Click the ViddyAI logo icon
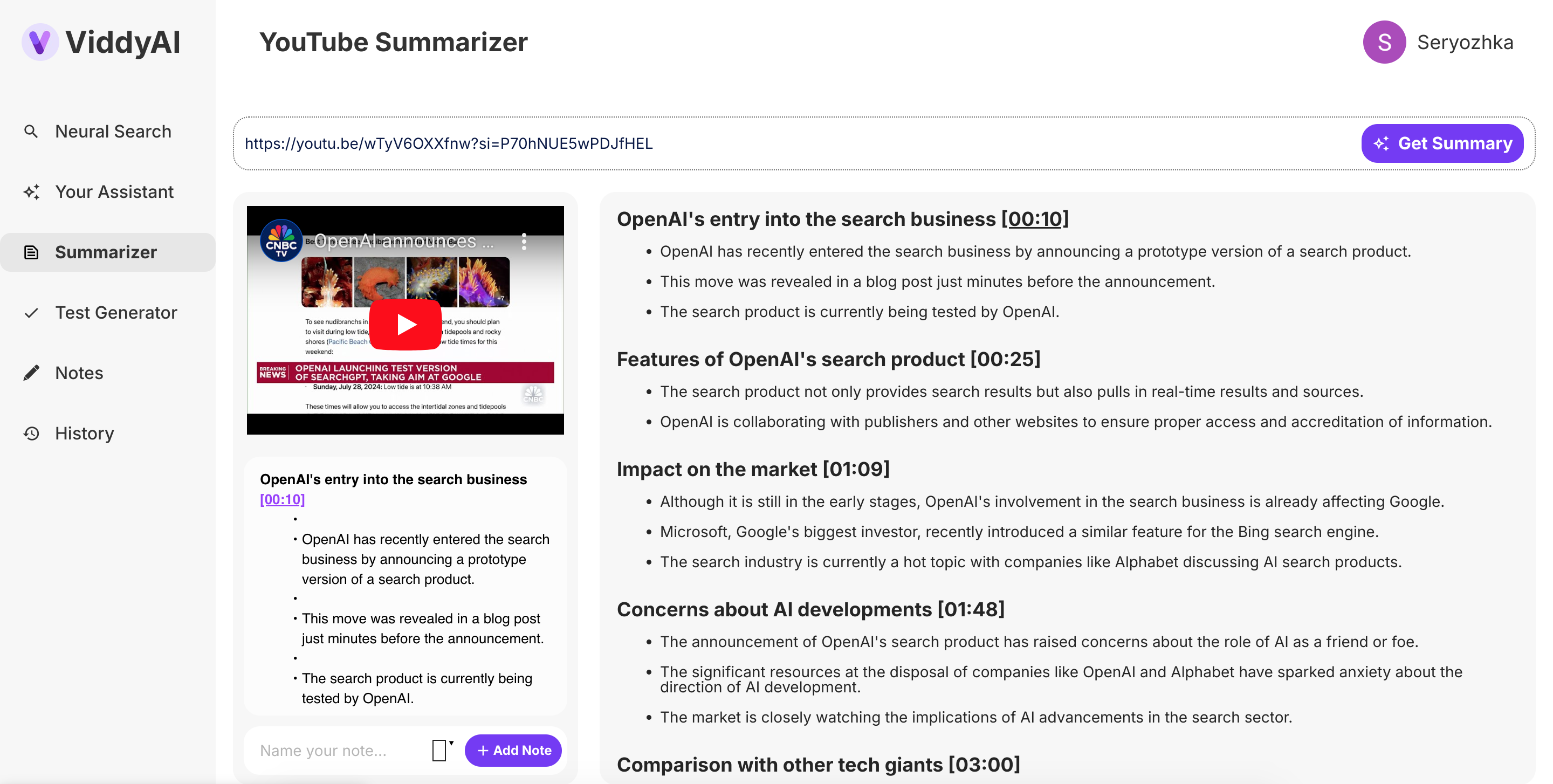The height and width of the screenshot is (784, 1553). click(40, 42)
